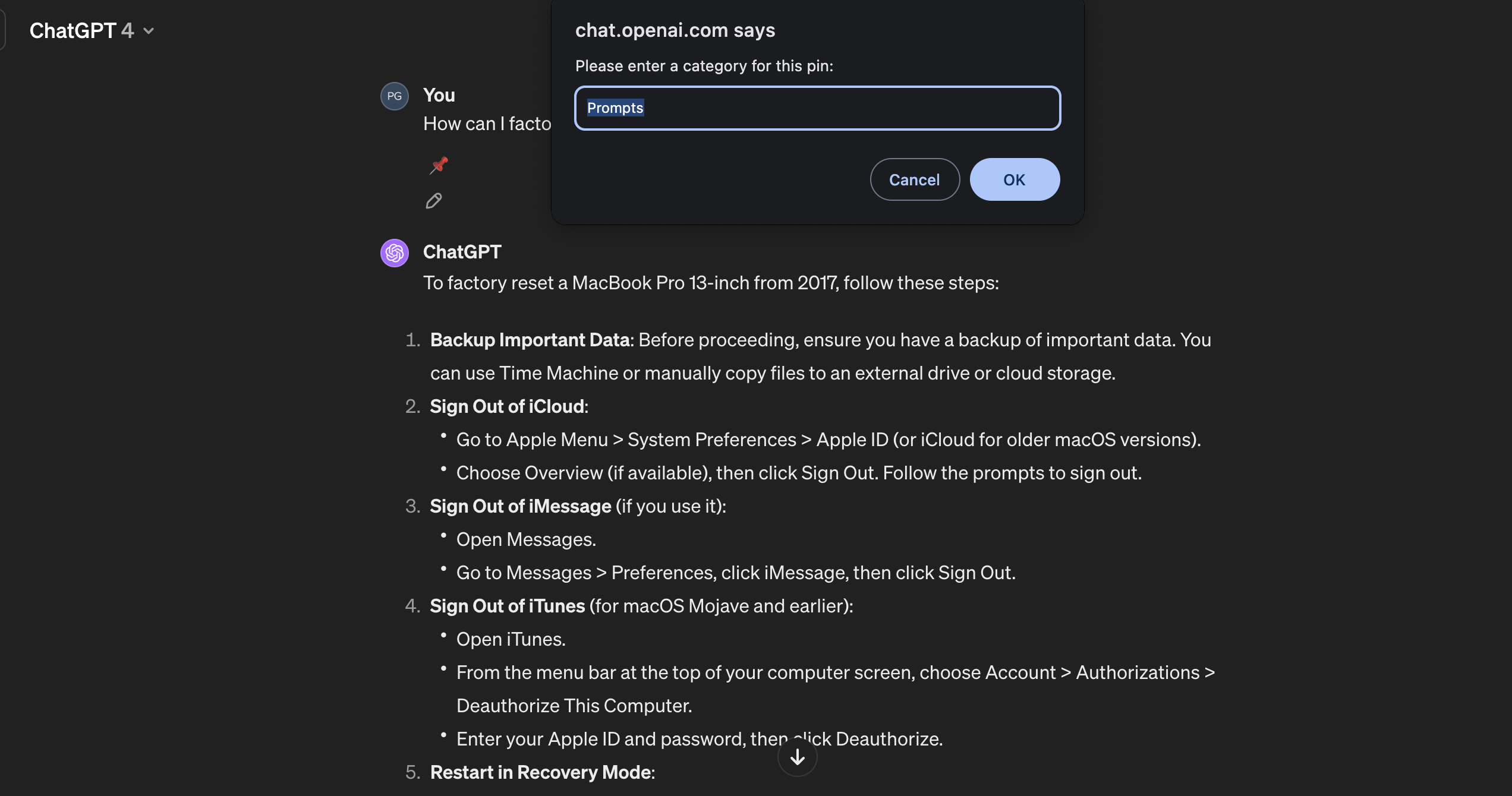The width and height of the screenshot is (1512, 796).
Task: Click the PG user avatar
Action: pyautogui.click(x=395, y=96)
